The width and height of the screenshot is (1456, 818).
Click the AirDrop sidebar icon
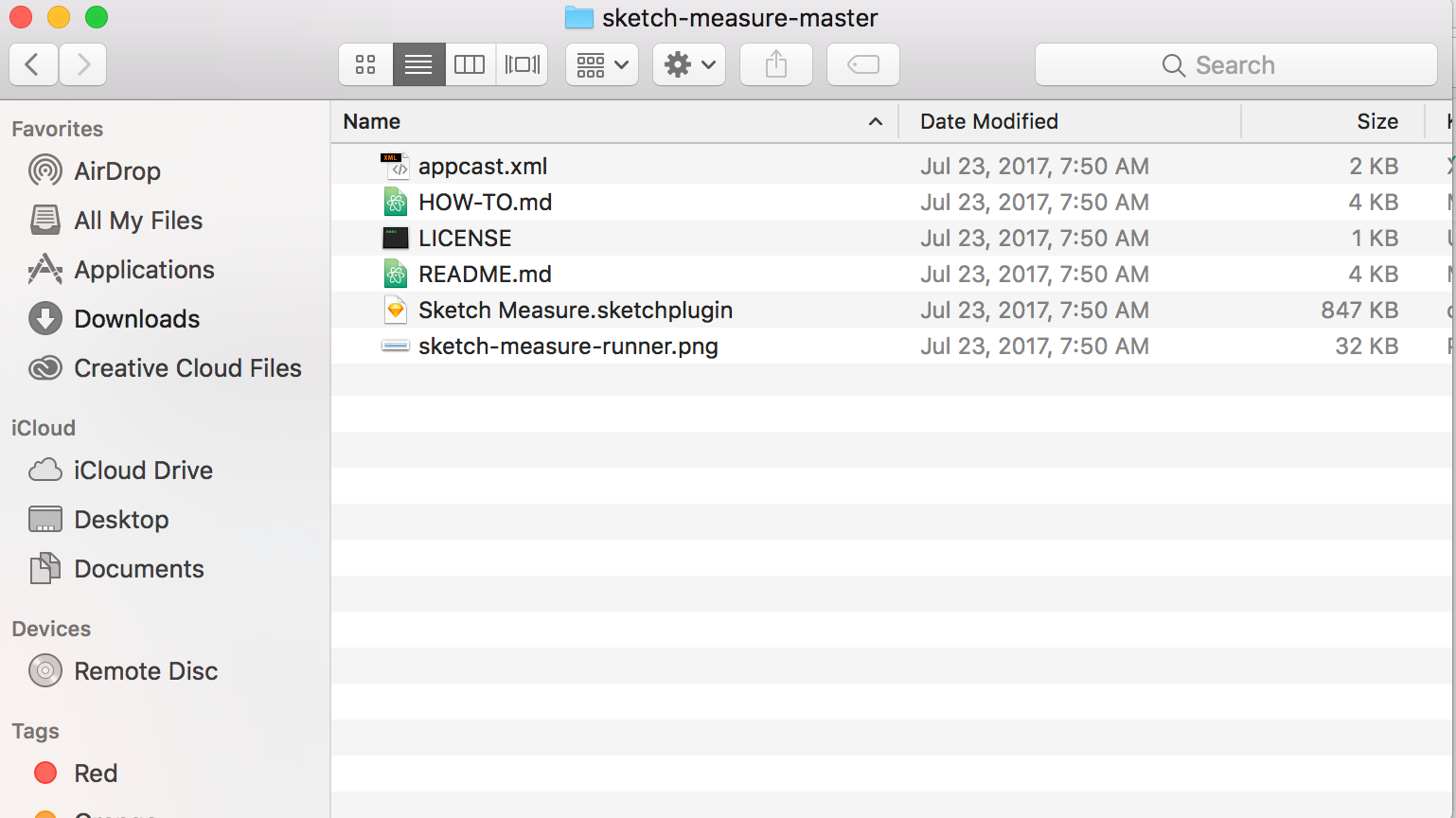(x=45, y=170)
